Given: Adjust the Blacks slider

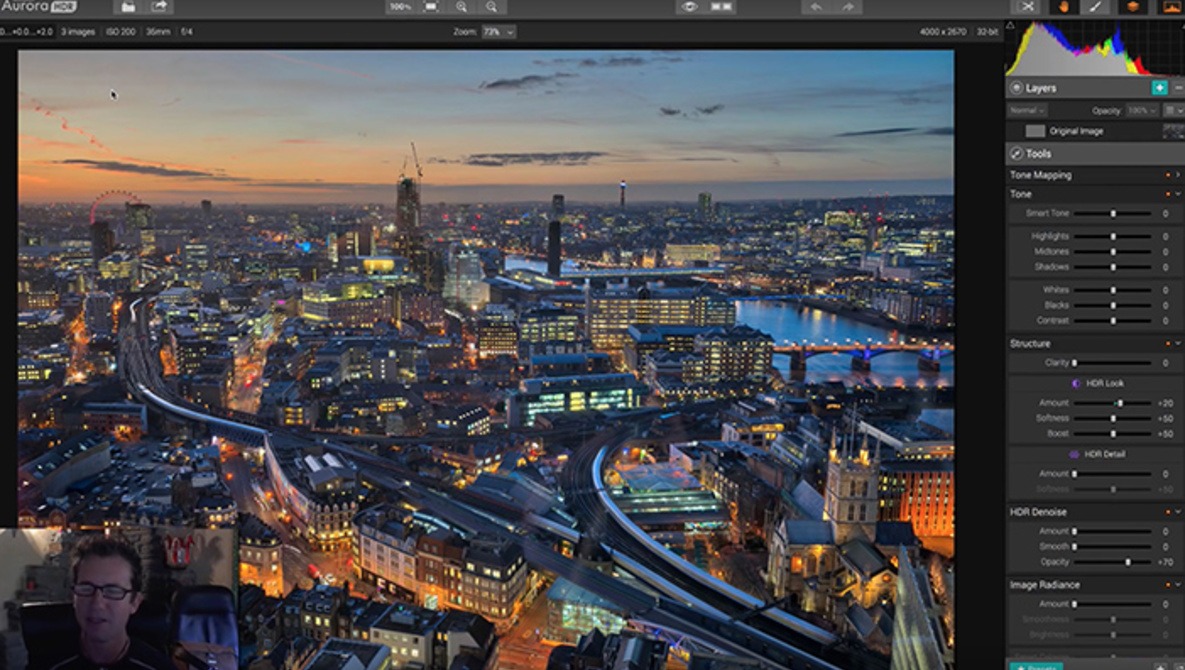Looking at the screenshot, I should (1112, 305).
